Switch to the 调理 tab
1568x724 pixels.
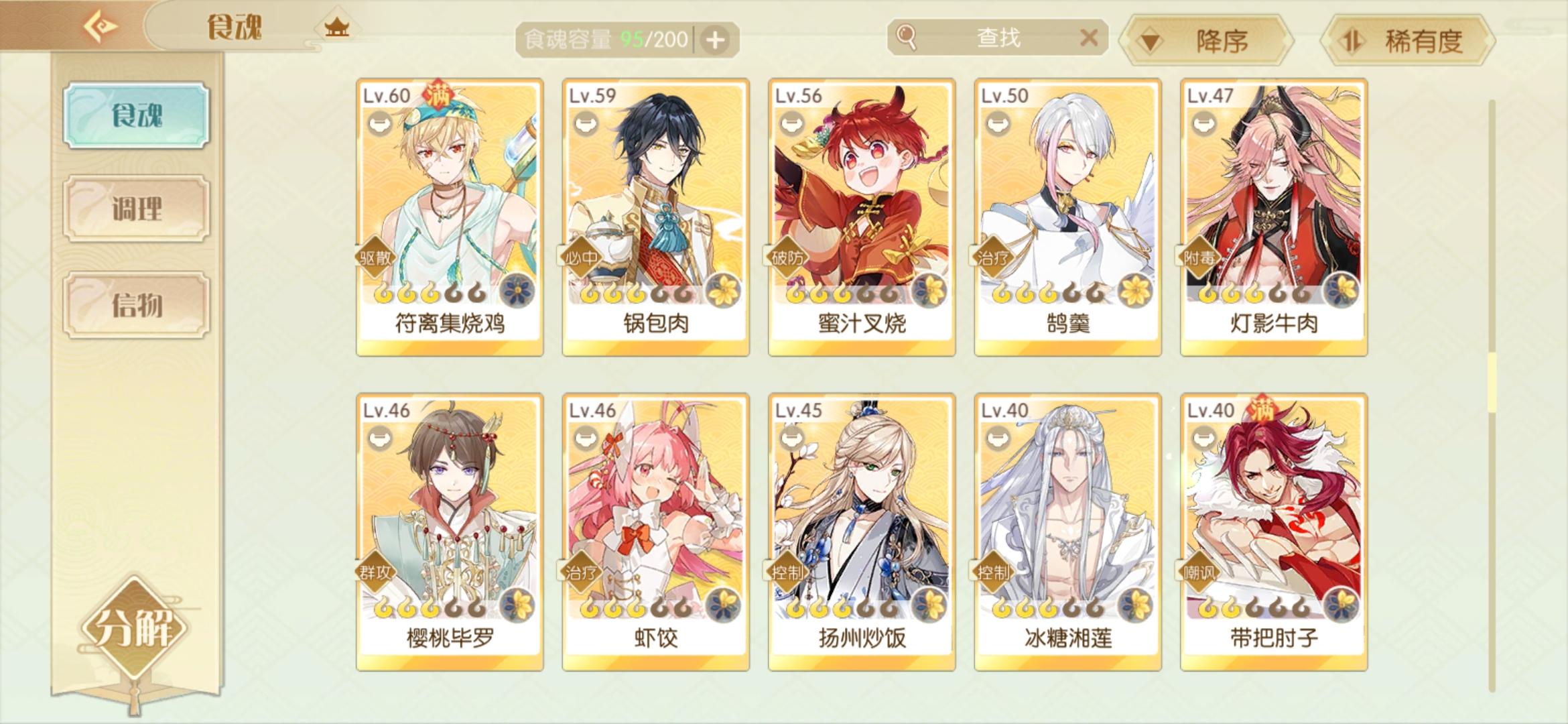pyautogui.click(x=137, y=208)
